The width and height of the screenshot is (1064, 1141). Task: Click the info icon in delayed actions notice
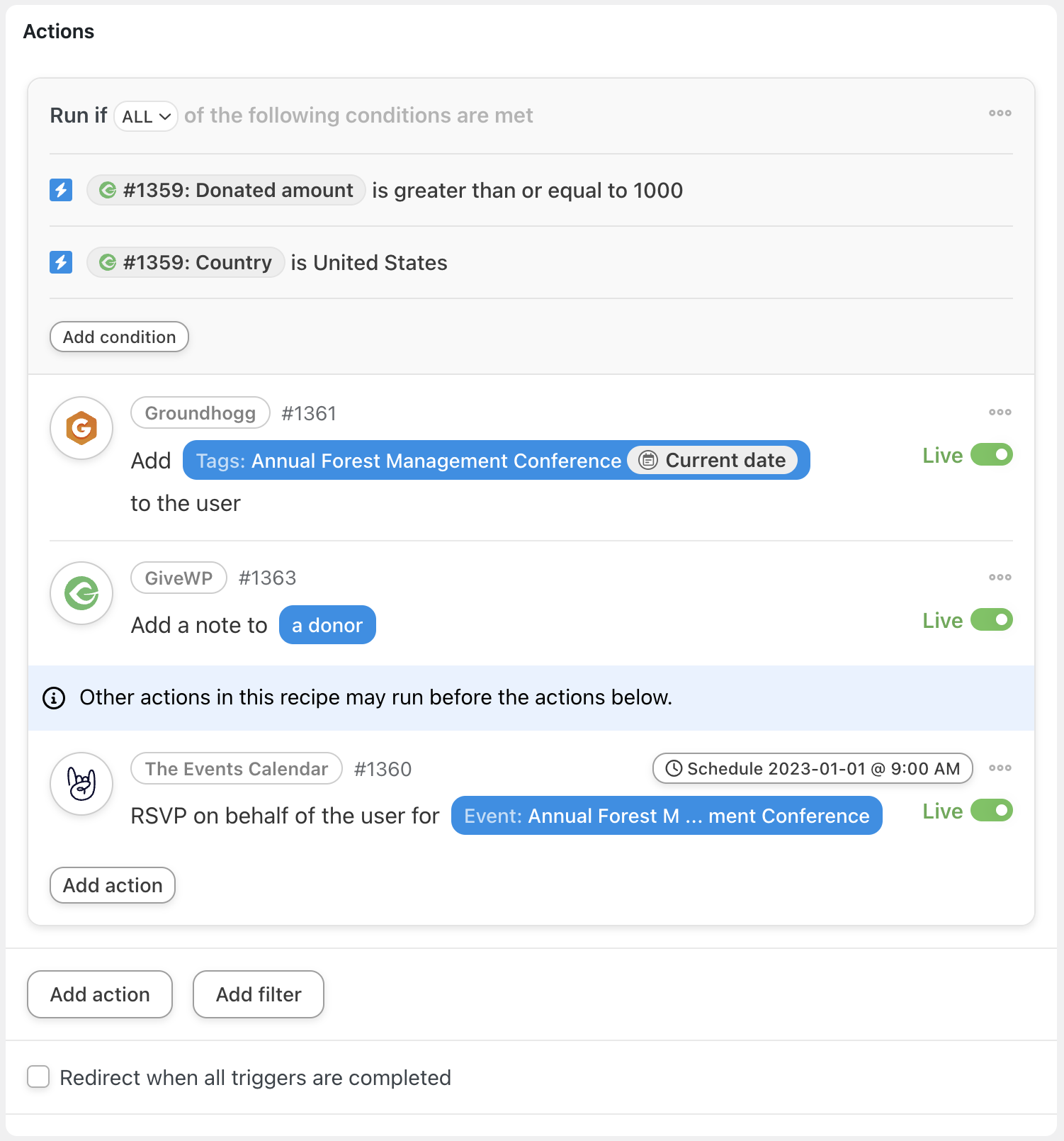(54, 698)
